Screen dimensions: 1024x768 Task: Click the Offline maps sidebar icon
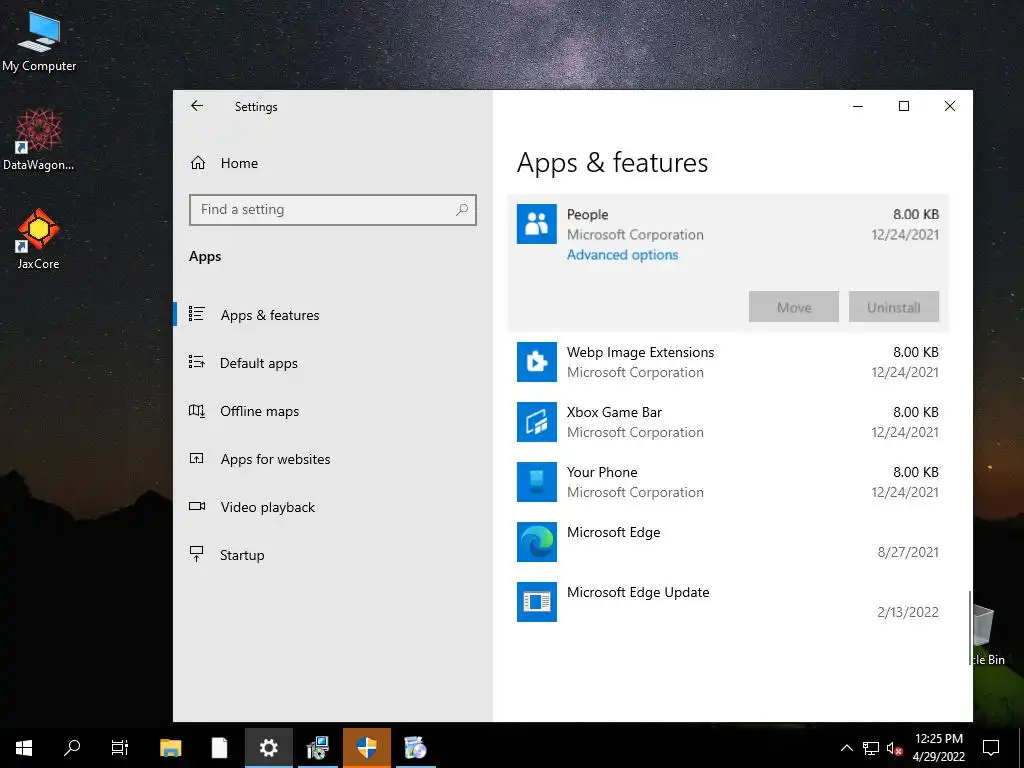(x=197, y=410)
